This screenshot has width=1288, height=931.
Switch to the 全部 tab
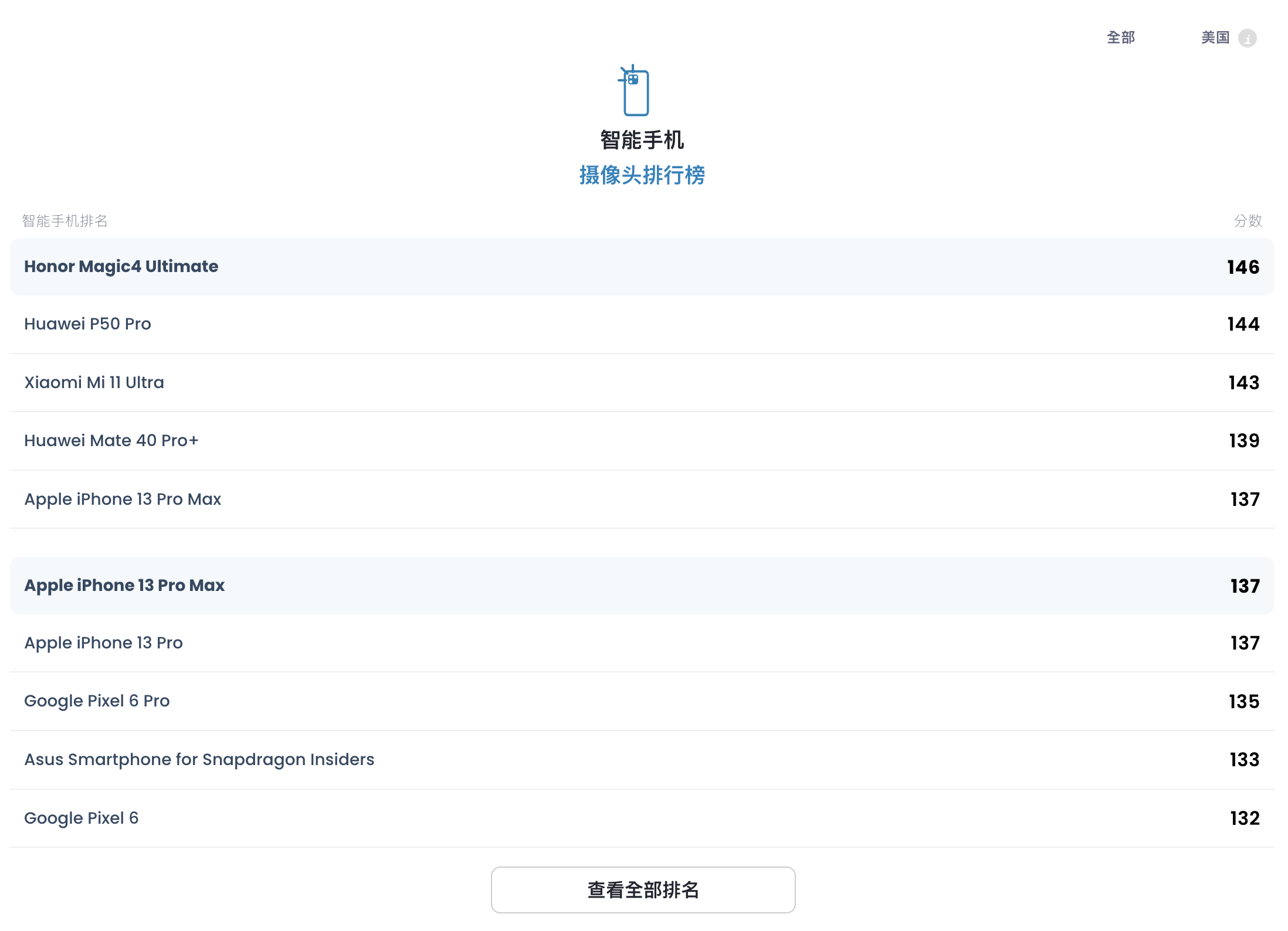click(1121, 38)
